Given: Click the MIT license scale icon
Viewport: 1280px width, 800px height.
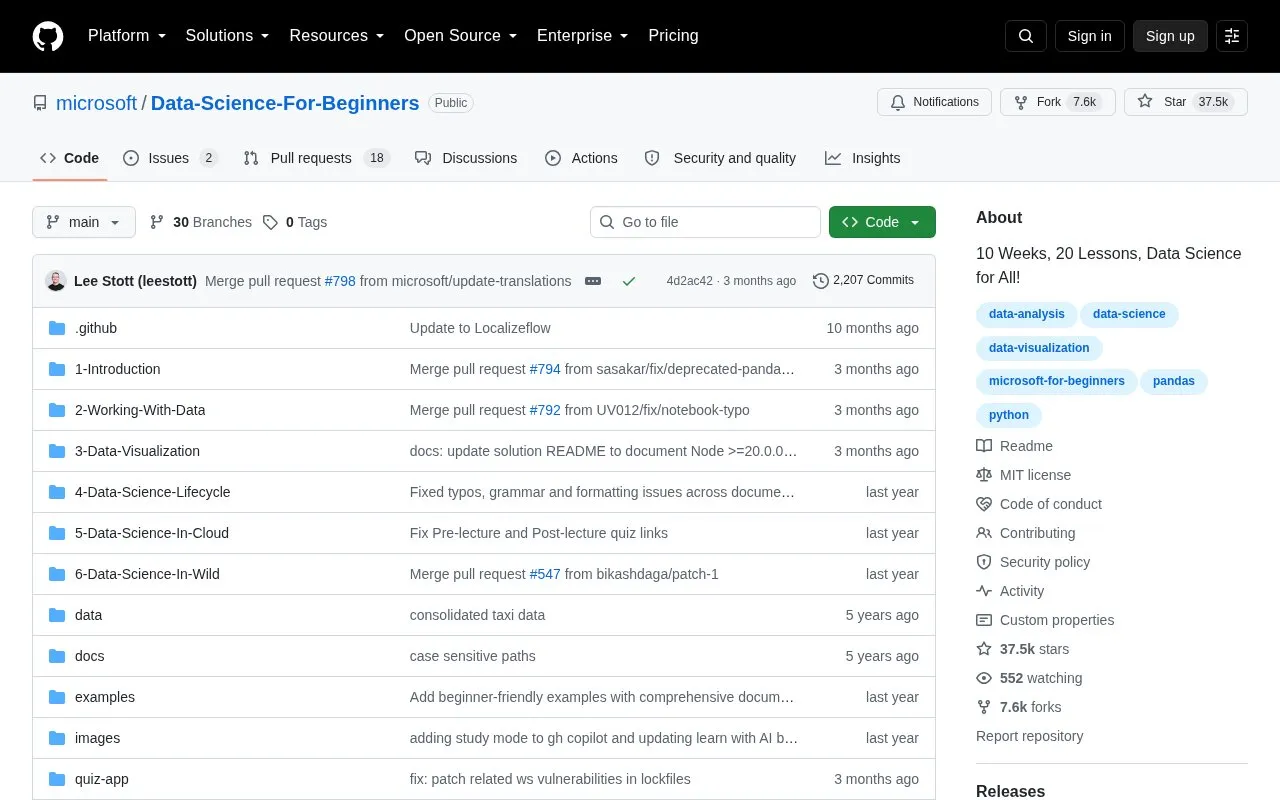Looking at the screenshot, I should (x=984, y=475).
